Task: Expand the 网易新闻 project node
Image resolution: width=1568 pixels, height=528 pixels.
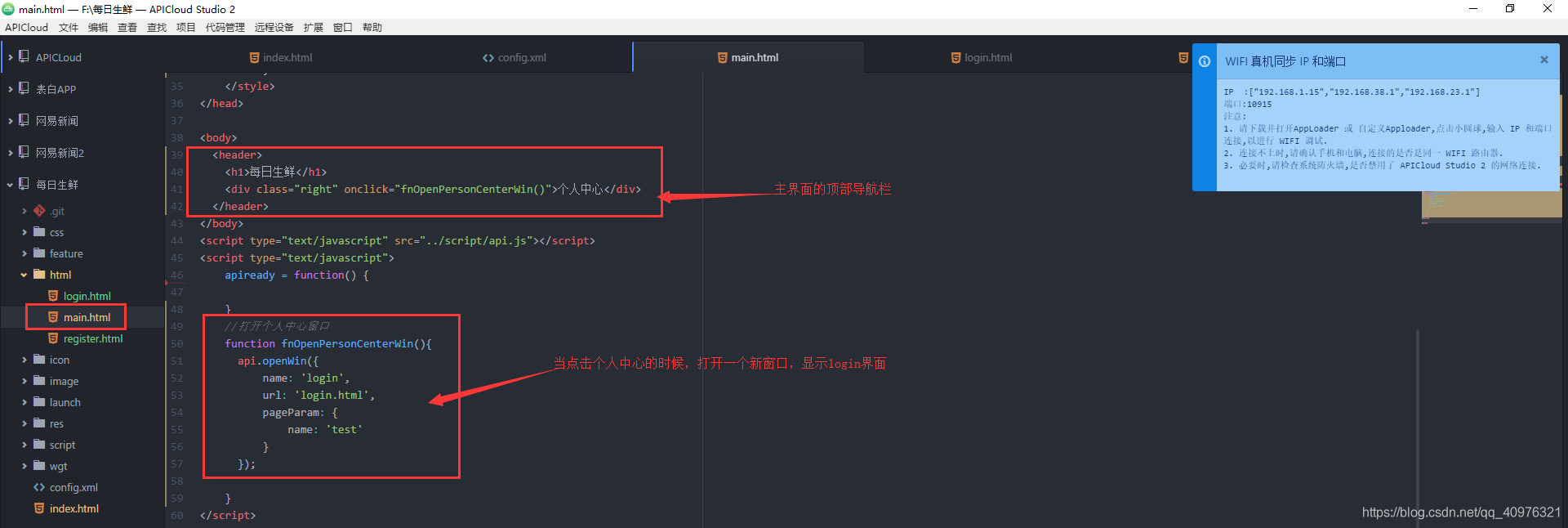Action: (x=10, y=121)
